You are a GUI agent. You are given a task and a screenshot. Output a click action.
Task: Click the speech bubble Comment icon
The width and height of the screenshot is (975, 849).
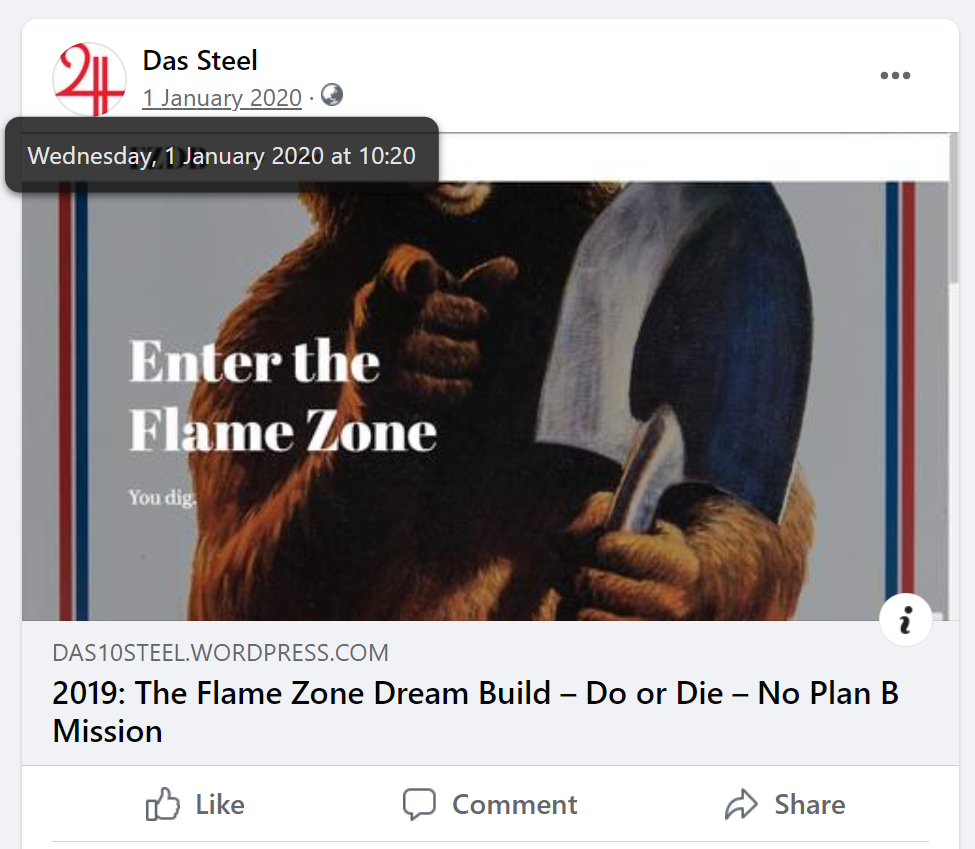click(419, 805)
